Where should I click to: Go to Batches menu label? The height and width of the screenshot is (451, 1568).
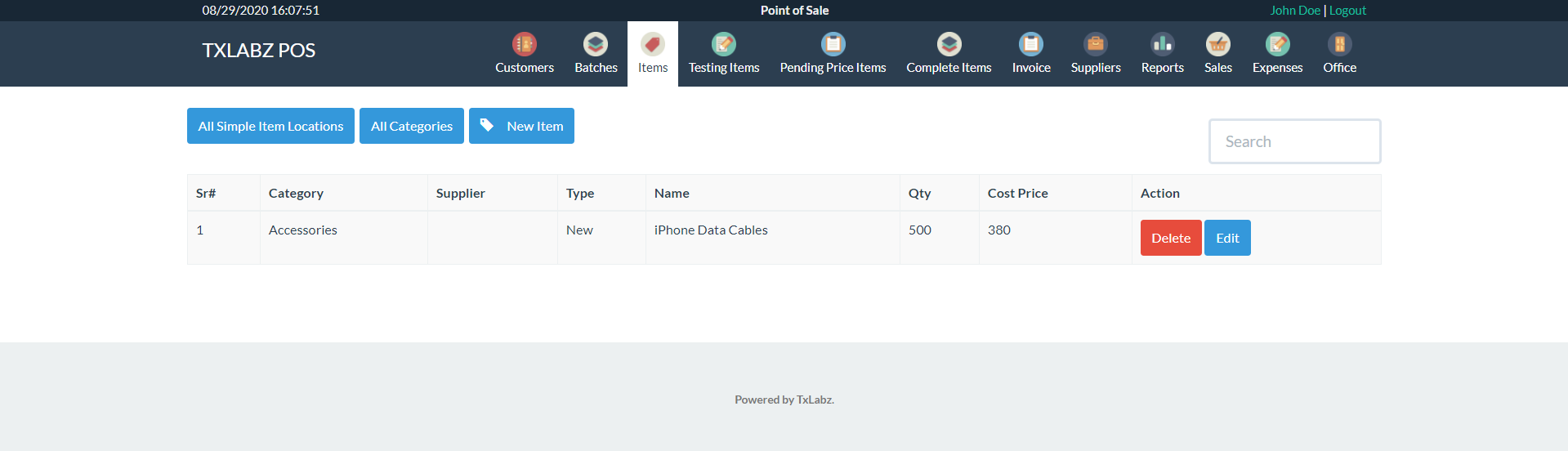point(596,68)
